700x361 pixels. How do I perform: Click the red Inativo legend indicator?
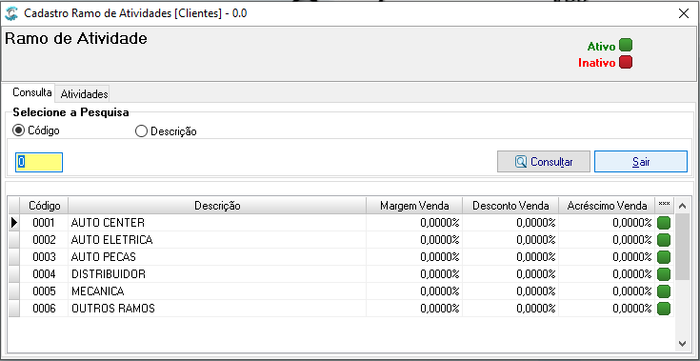[x=626, y=62]
